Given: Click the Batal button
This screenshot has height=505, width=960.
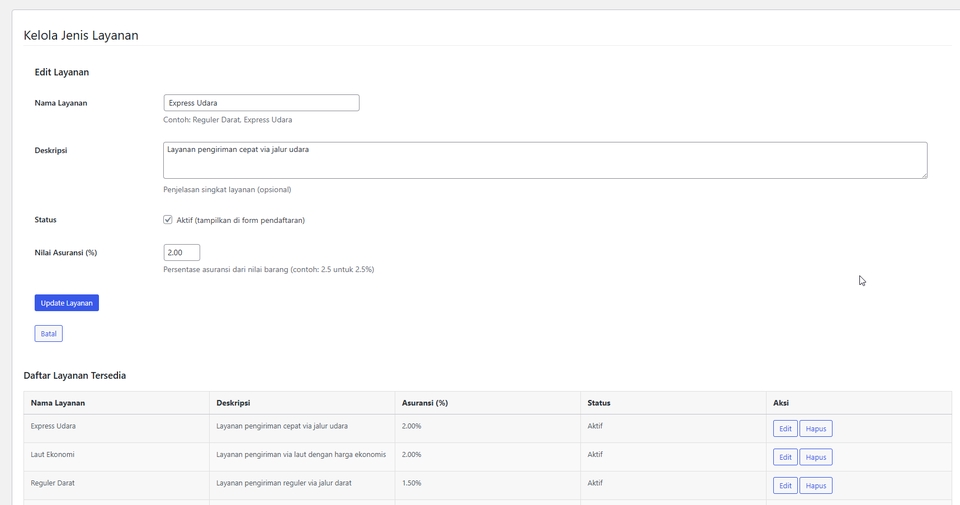Looking at the screenshot, I should pyautogui.click(x=48, y=334).
